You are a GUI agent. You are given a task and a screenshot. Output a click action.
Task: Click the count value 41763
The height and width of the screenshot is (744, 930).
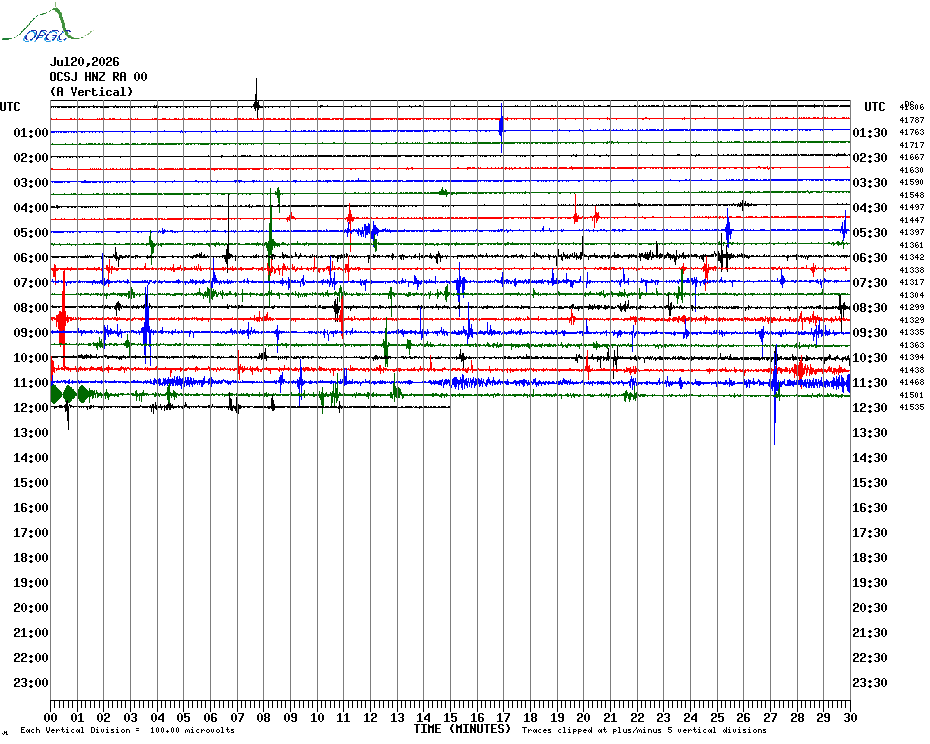coord(912,132)
